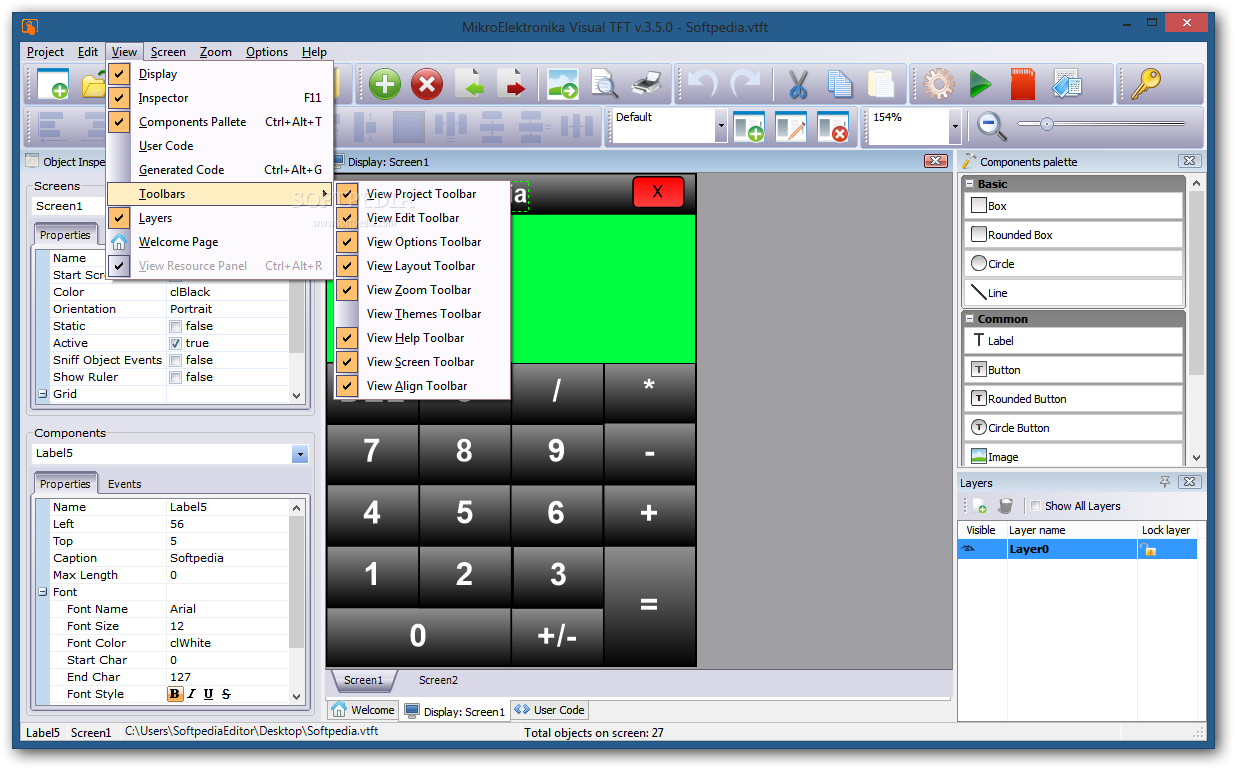Click the printer icon
Screen dimensions: 1235x769
pyautogui.click(x=647, y=84)
